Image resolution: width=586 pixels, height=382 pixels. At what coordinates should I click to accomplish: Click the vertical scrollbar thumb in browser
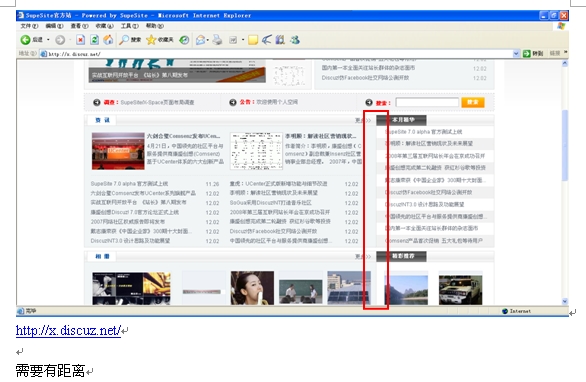click(x=565, y=145)
